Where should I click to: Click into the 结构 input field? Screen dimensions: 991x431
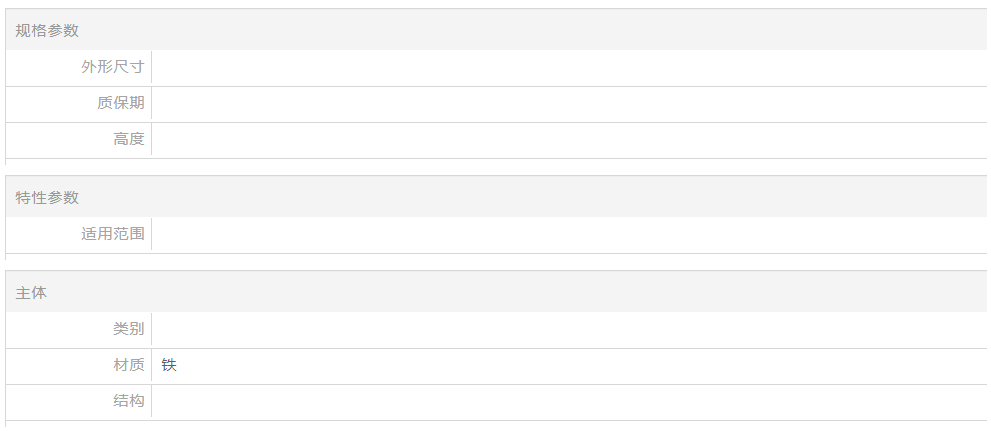568,402
